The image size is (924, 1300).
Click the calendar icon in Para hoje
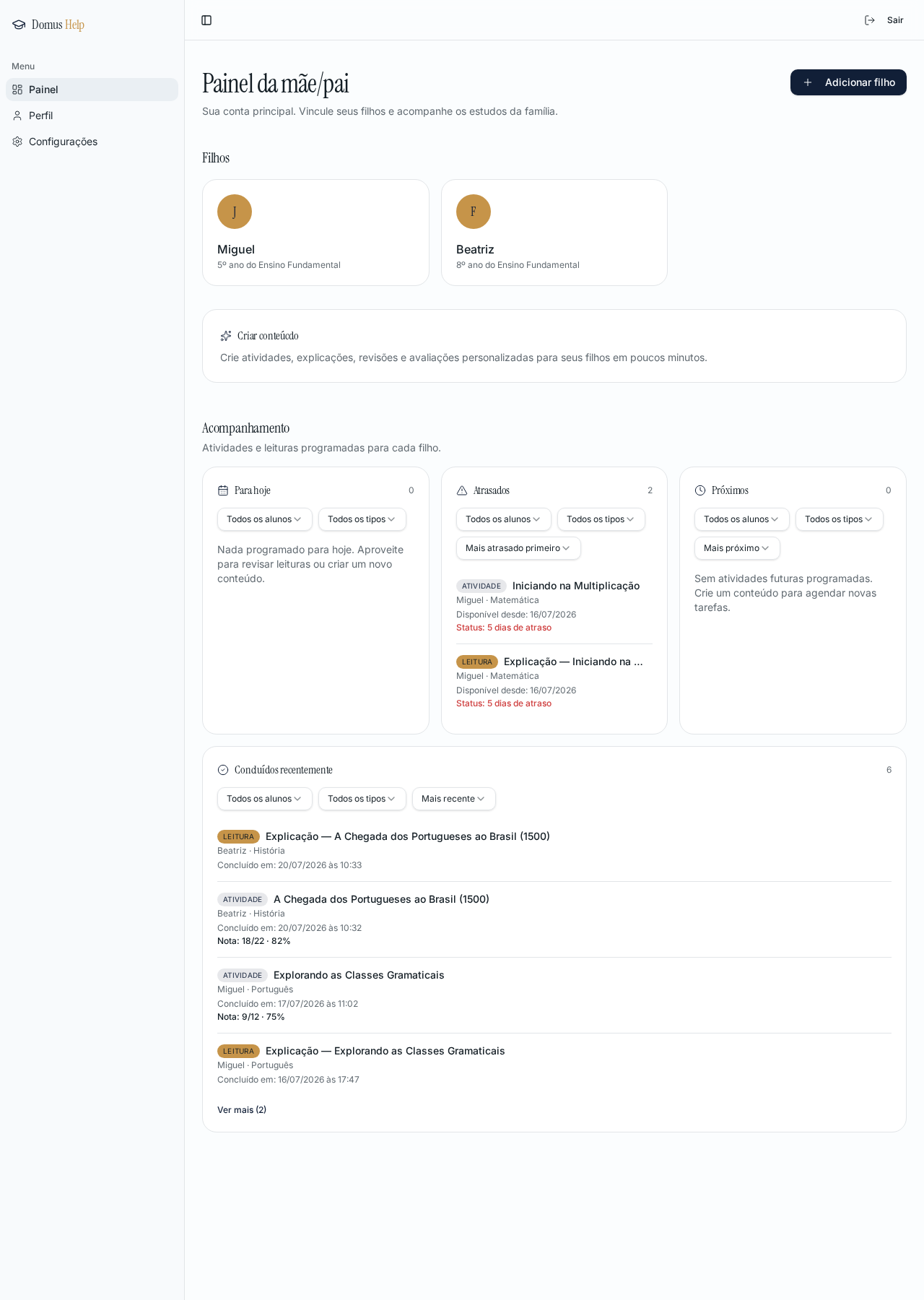[x=223, y=490]
